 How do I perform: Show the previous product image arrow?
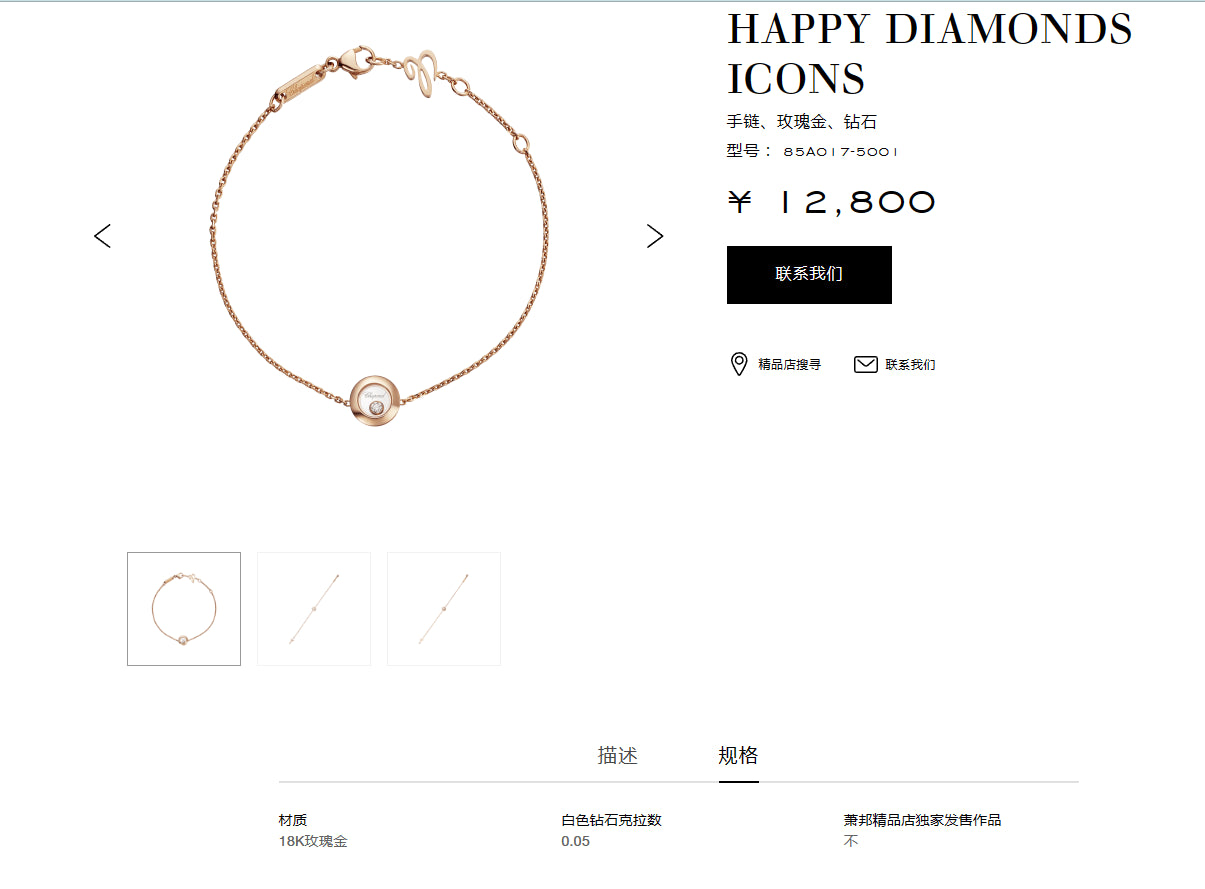click(102, 236)
